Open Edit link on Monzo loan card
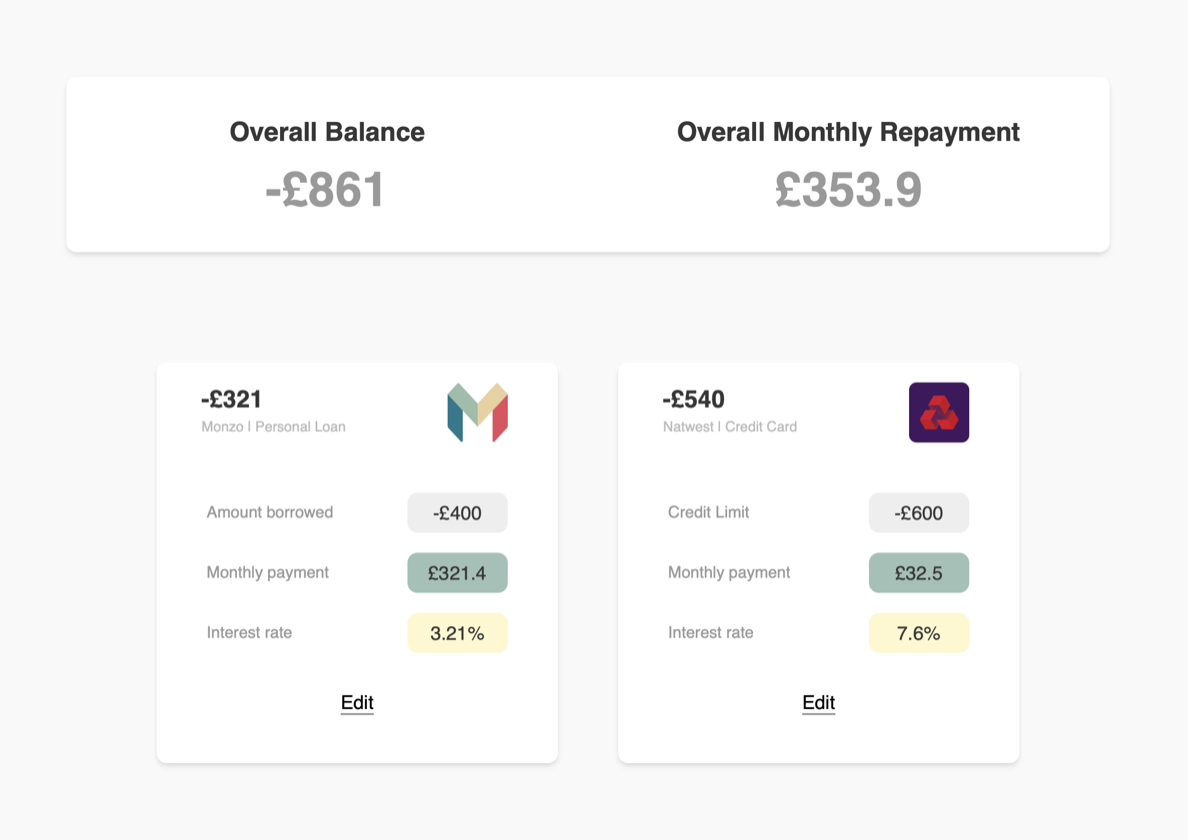Screen dimensions: 1188x840 [x=357, y=703]
